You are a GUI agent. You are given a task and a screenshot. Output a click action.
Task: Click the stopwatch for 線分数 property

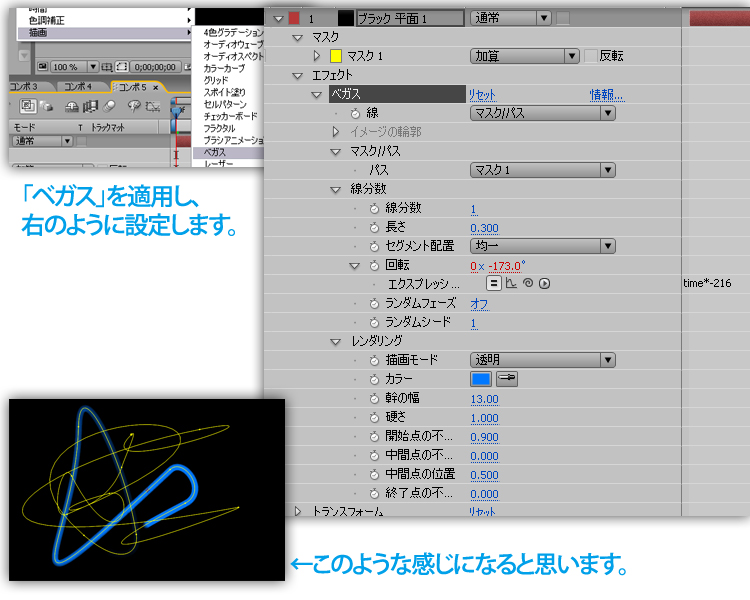click(375, 209)
